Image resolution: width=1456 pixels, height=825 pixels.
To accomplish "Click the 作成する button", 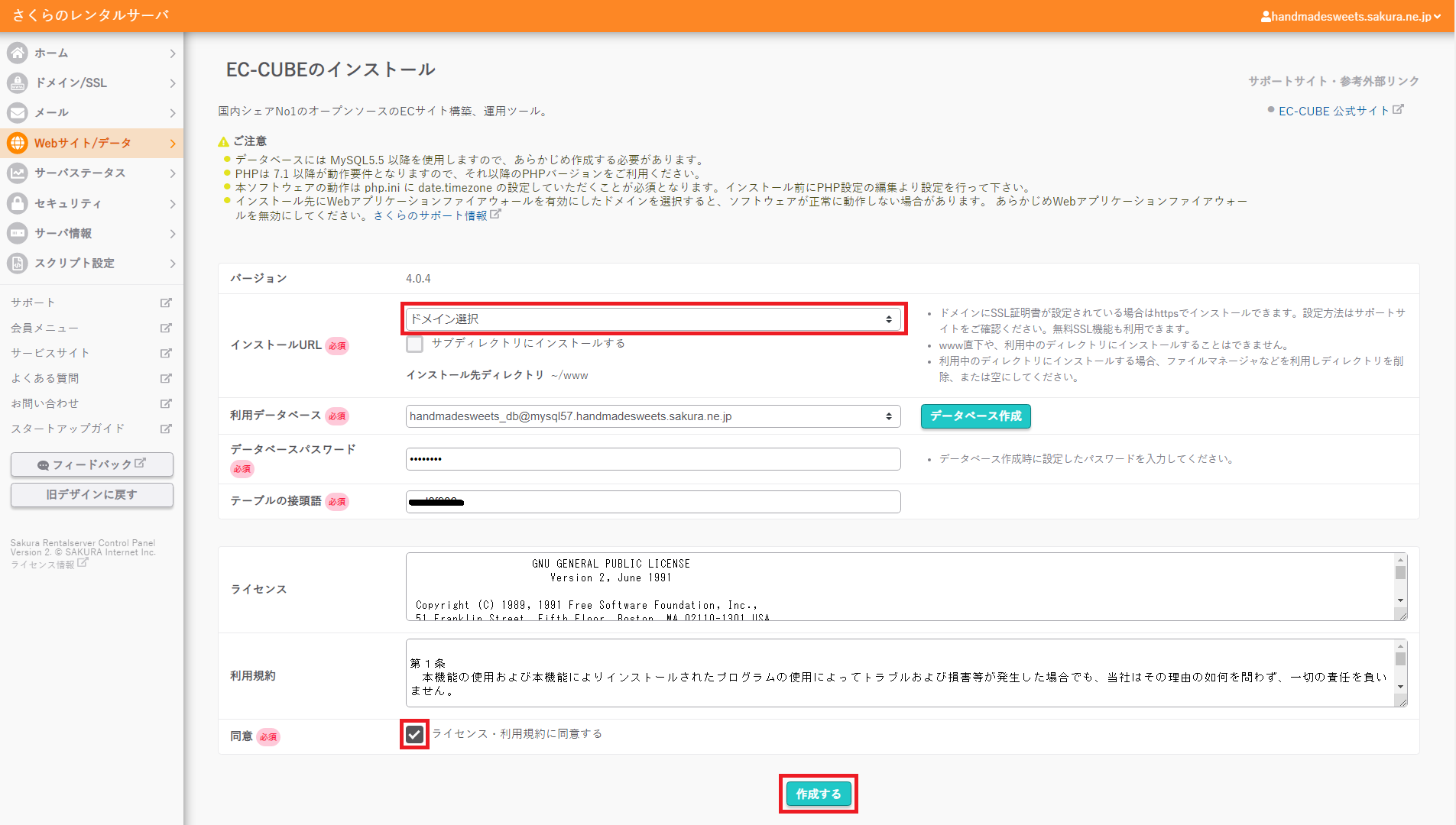I will pyautogui.click(x=819, y=794).
